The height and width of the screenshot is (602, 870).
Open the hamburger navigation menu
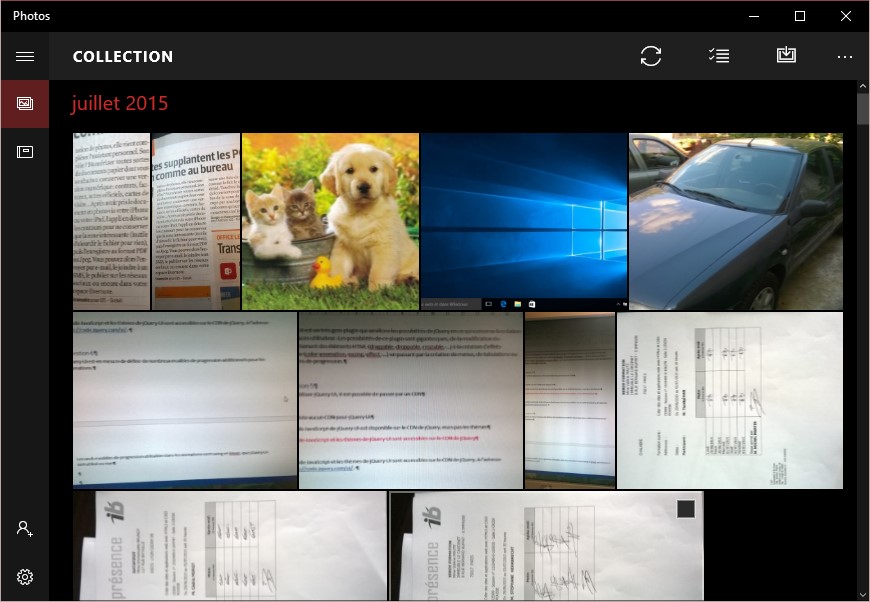coord(25,56)
